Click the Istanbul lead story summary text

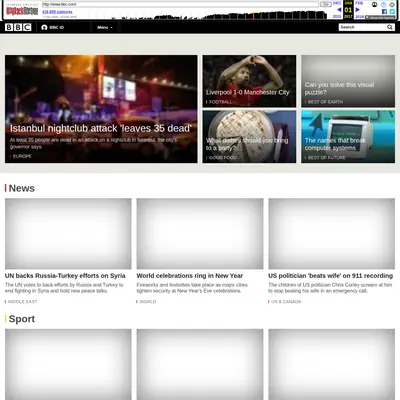(x=93, y=143)
